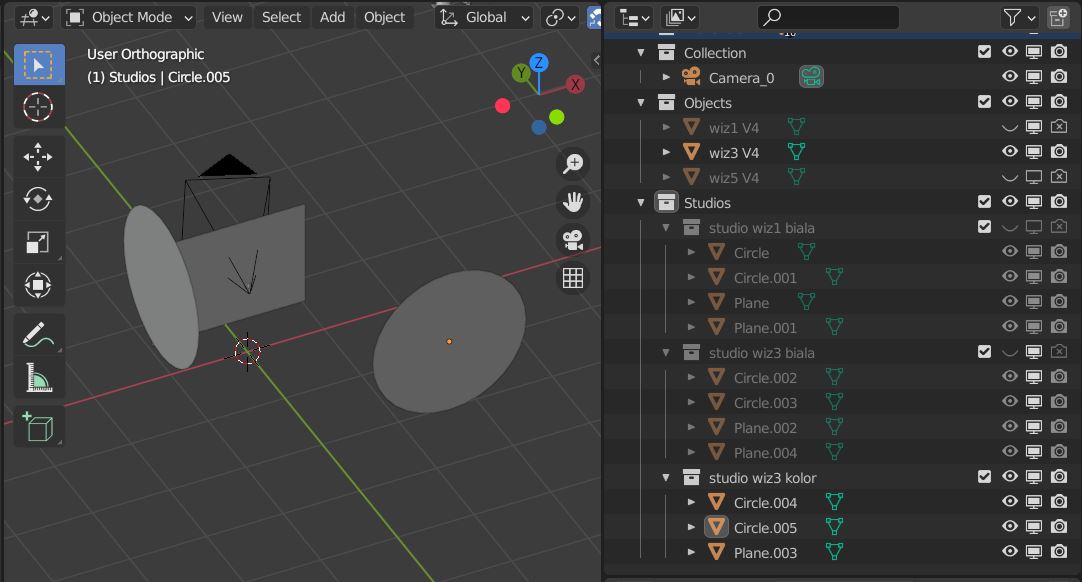Click the red X axis gizmo
1082x582 pixels.
[x=575, y=85]
